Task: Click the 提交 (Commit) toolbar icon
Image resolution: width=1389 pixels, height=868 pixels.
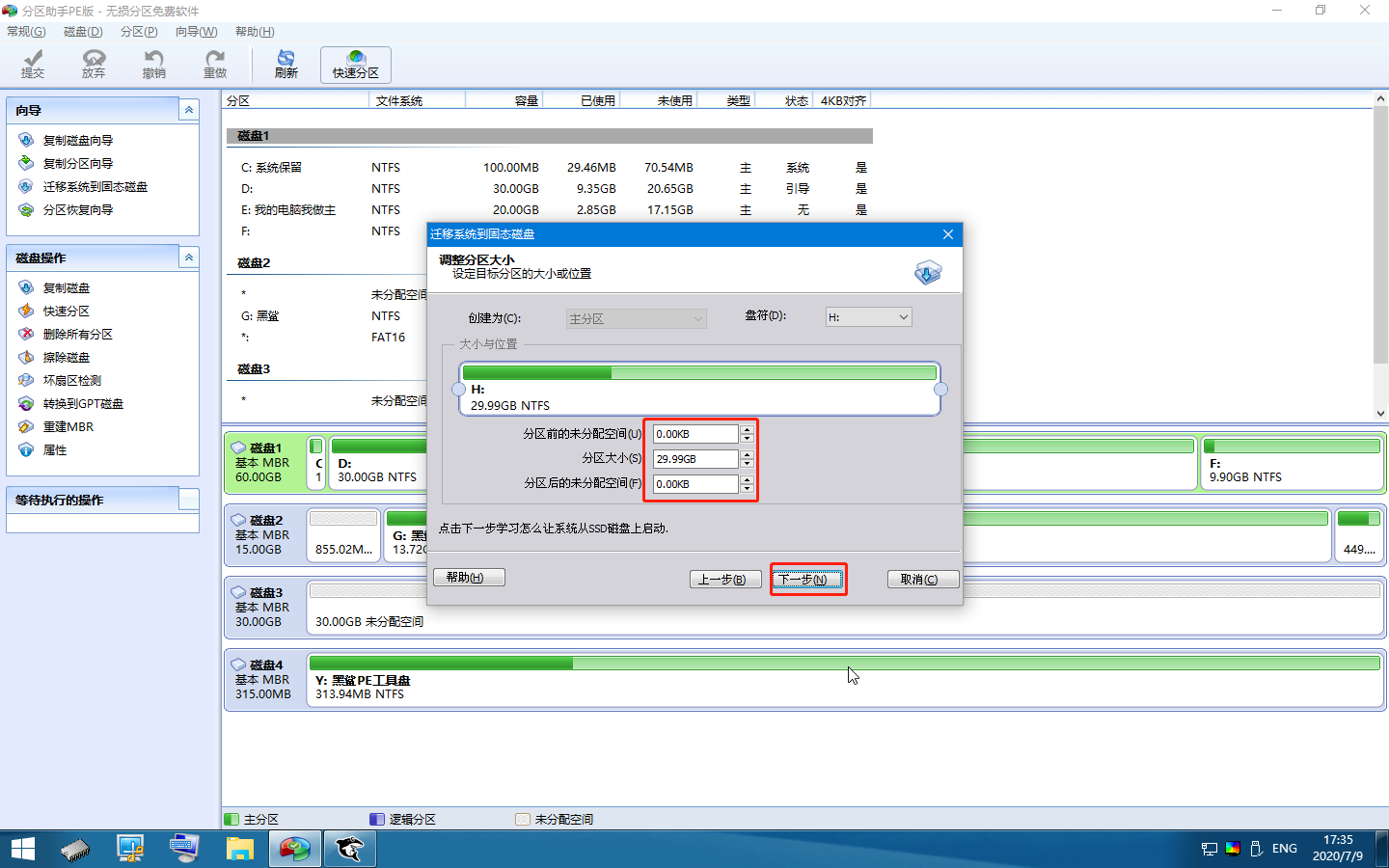Action: click(x=33, y=65)
